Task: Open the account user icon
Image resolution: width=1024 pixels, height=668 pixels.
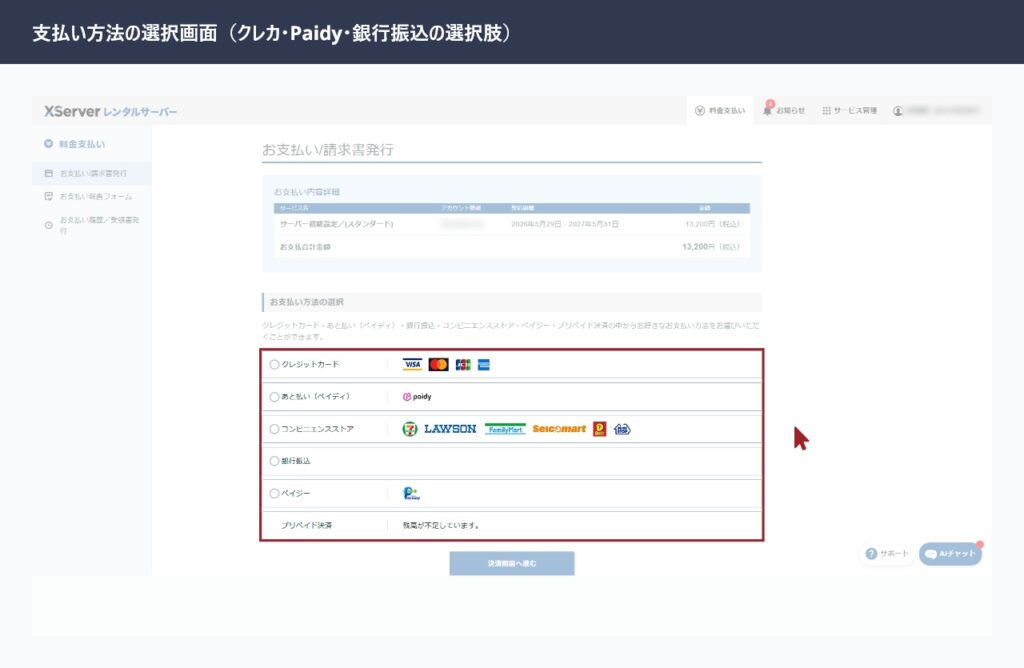Action: pyautogui.click(x=898, y=110)
